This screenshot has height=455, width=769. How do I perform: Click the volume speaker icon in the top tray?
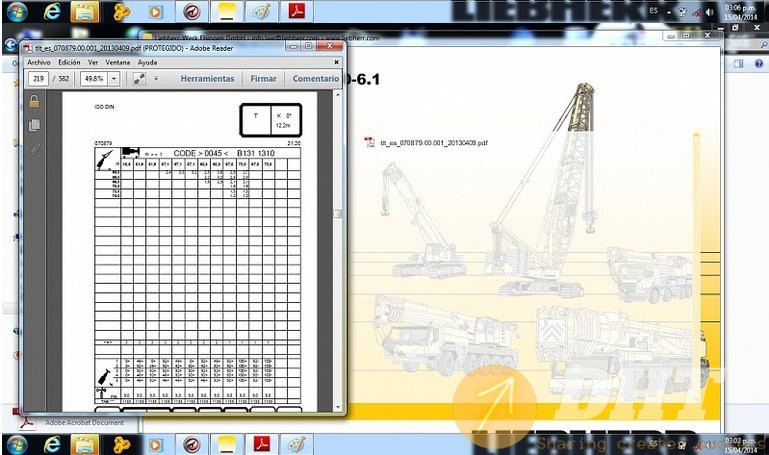(709, 12)
